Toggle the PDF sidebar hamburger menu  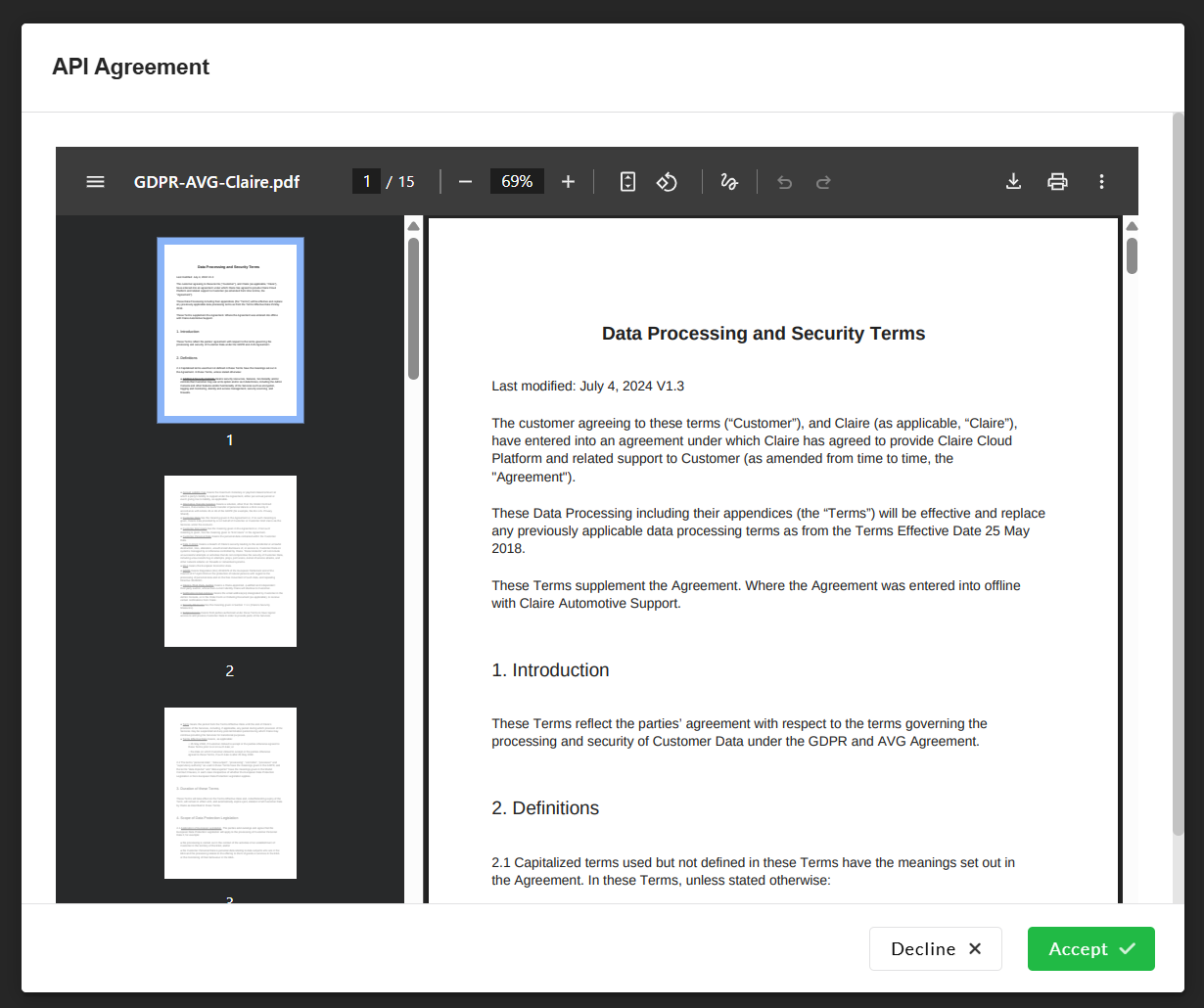(x=95, y=182)
